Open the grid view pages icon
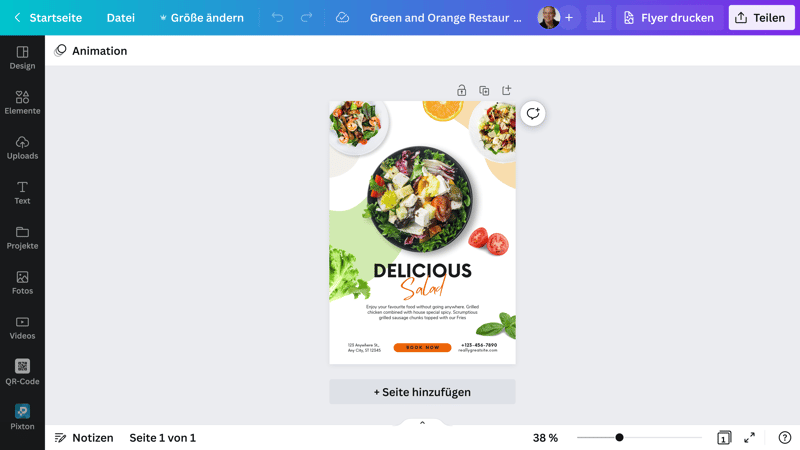 point(724,438)
